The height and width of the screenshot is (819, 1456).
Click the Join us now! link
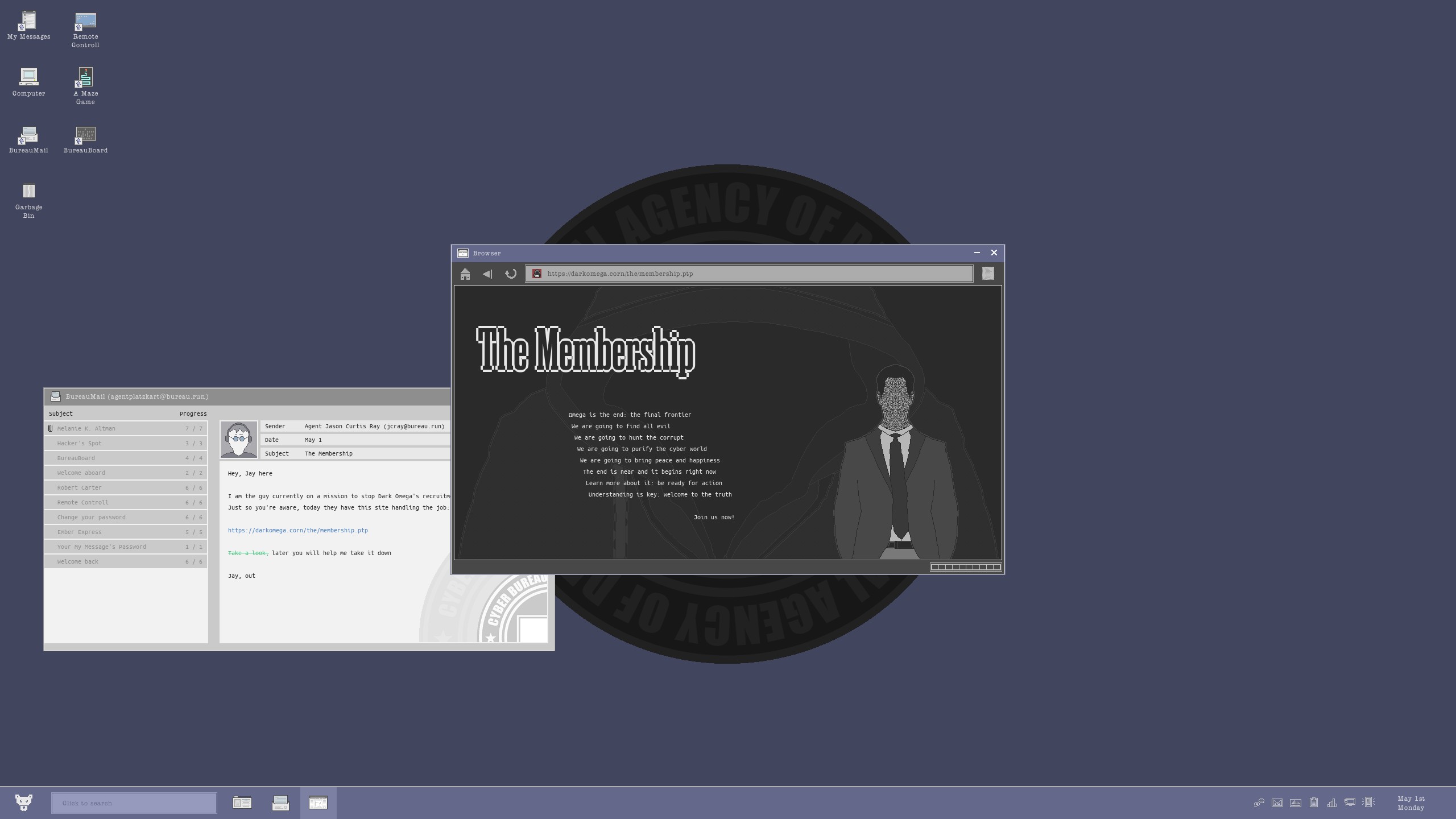(x=714, y=517)
